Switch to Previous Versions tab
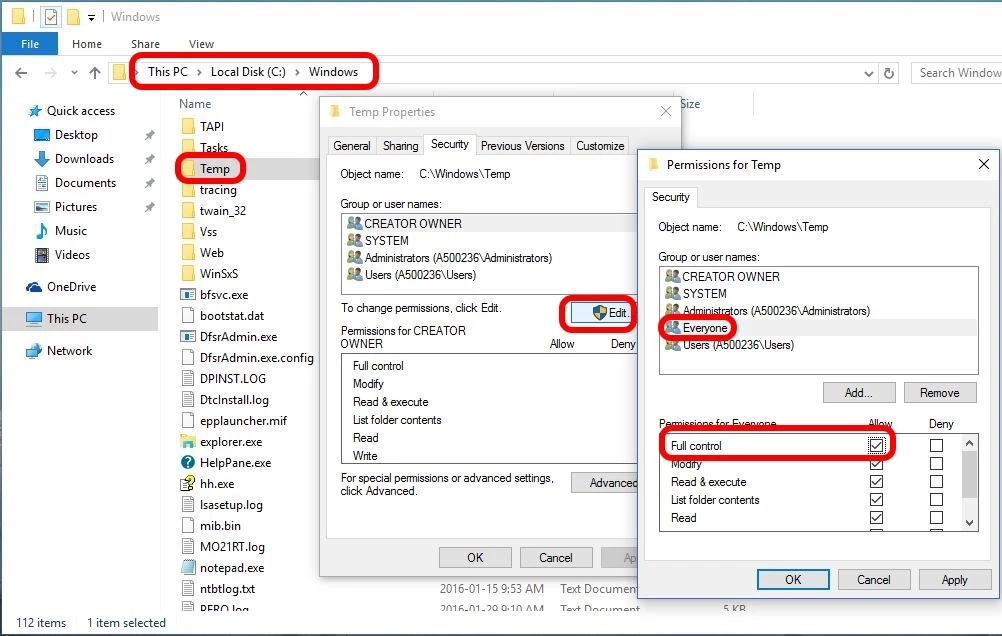 click(x=522, y=146)
